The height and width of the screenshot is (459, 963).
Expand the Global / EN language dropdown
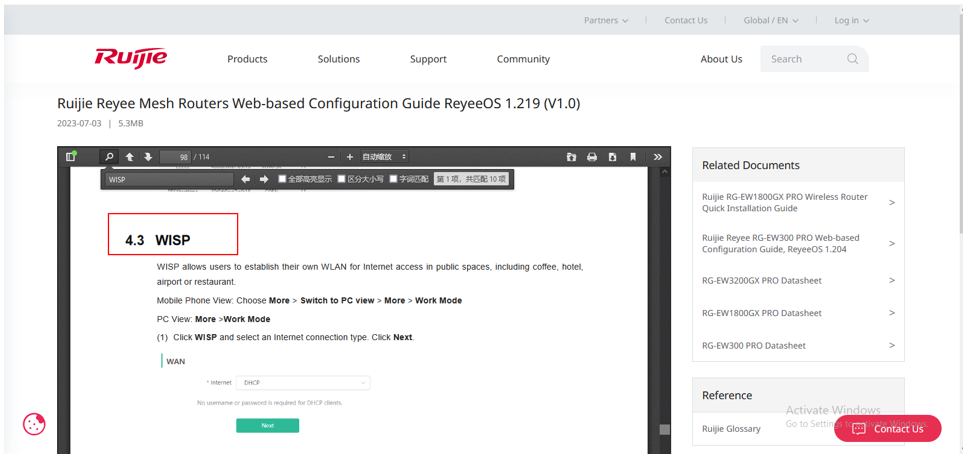click(771, 20)
